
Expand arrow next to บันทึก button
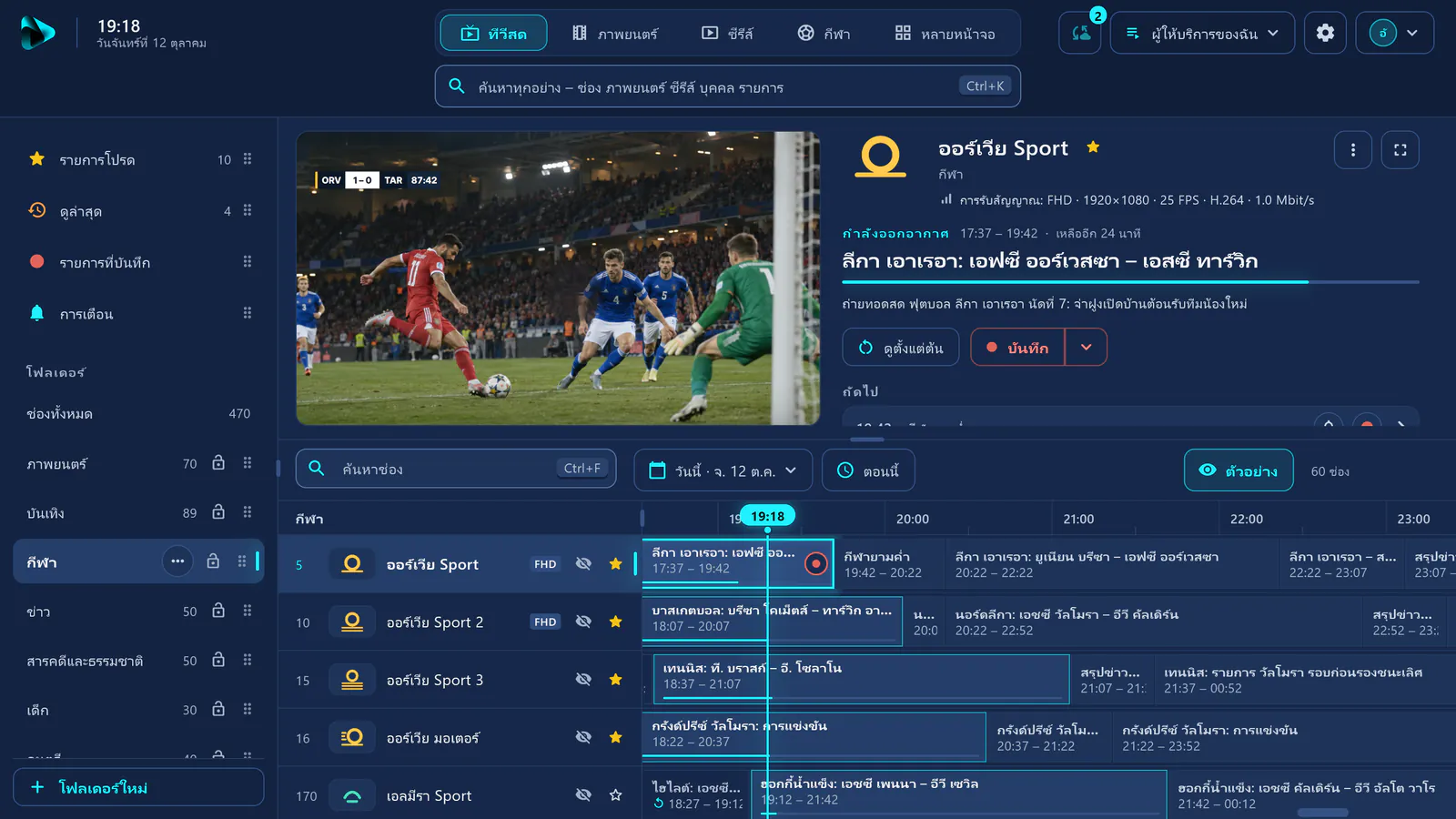(x=1086, y=347)
